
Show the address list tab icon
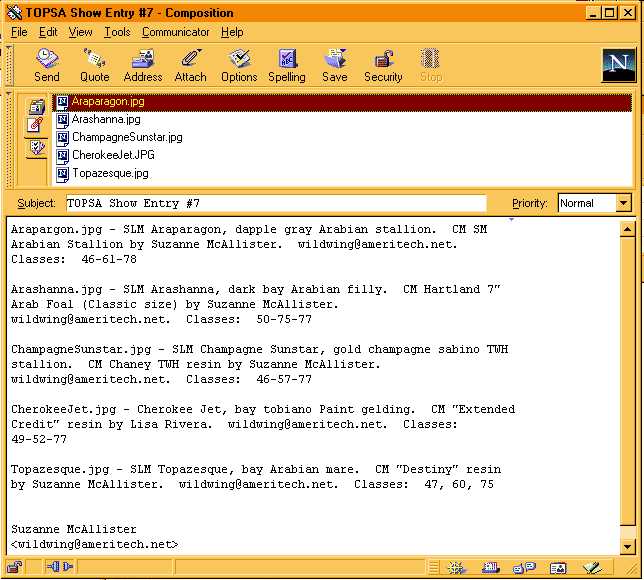click(x=36, y=107)
